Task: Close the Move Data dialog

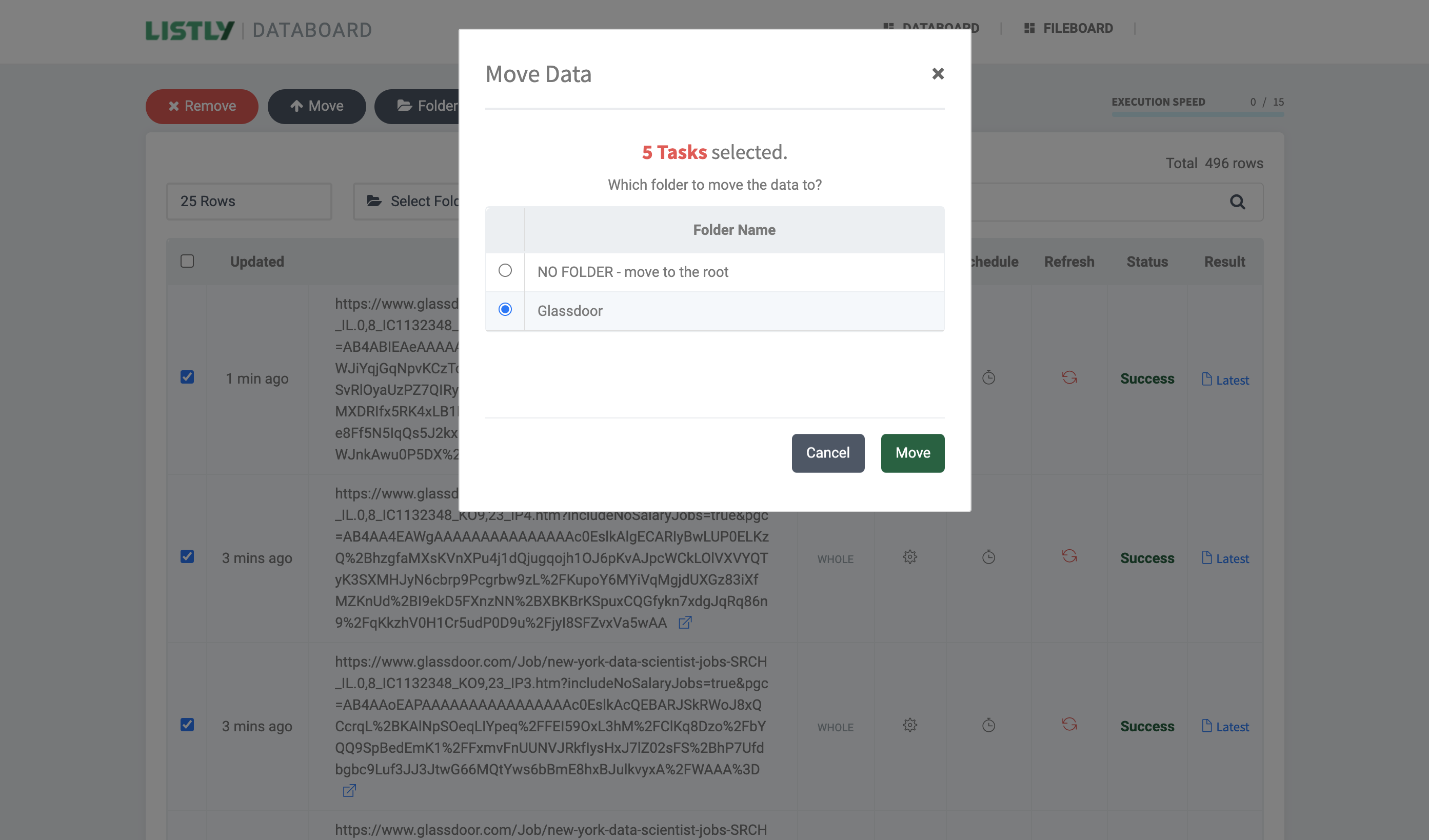Action: [937, 74]
